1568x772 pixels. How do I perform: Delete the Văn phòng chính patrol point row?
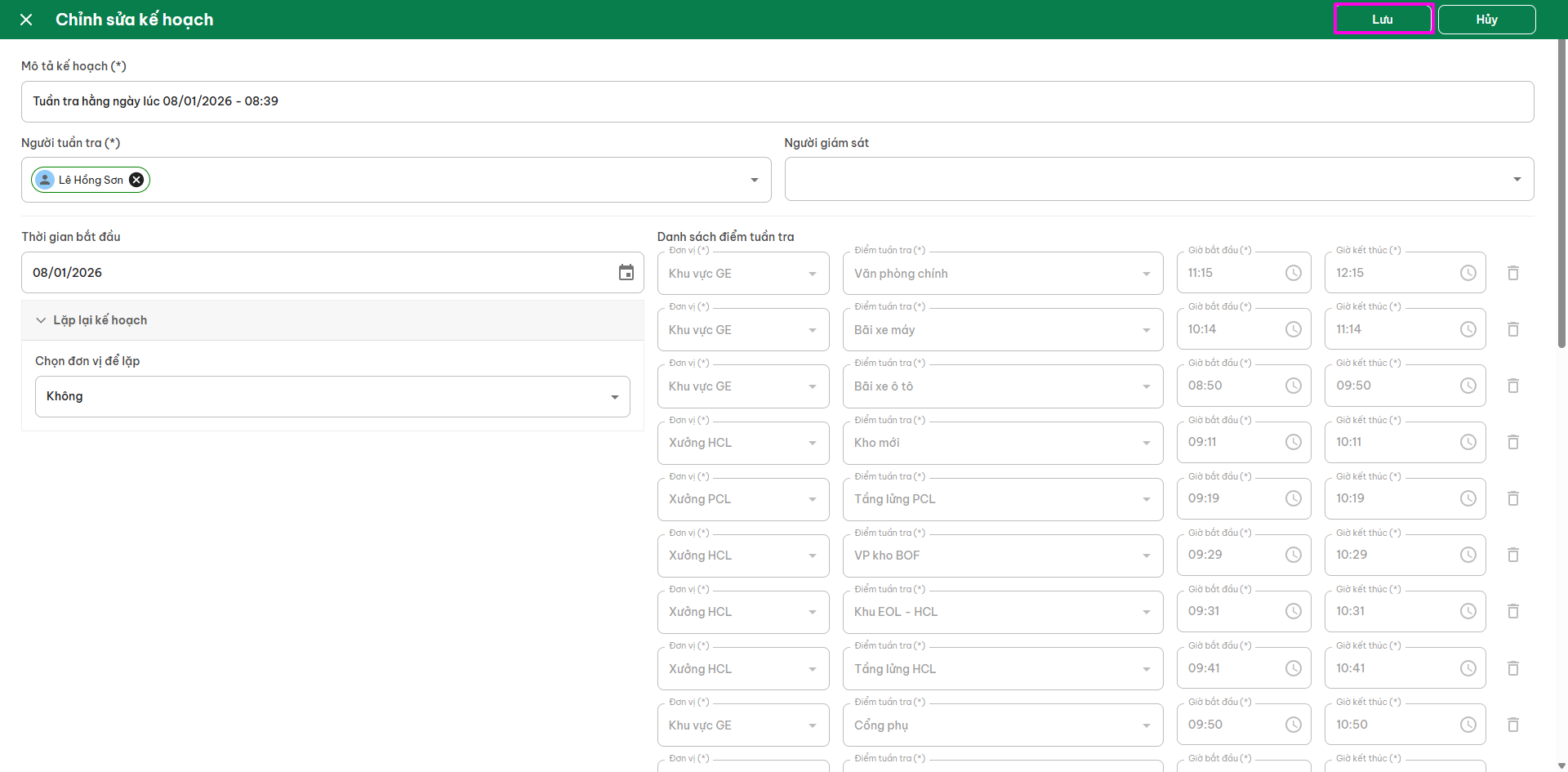(x=1512, y=273)
